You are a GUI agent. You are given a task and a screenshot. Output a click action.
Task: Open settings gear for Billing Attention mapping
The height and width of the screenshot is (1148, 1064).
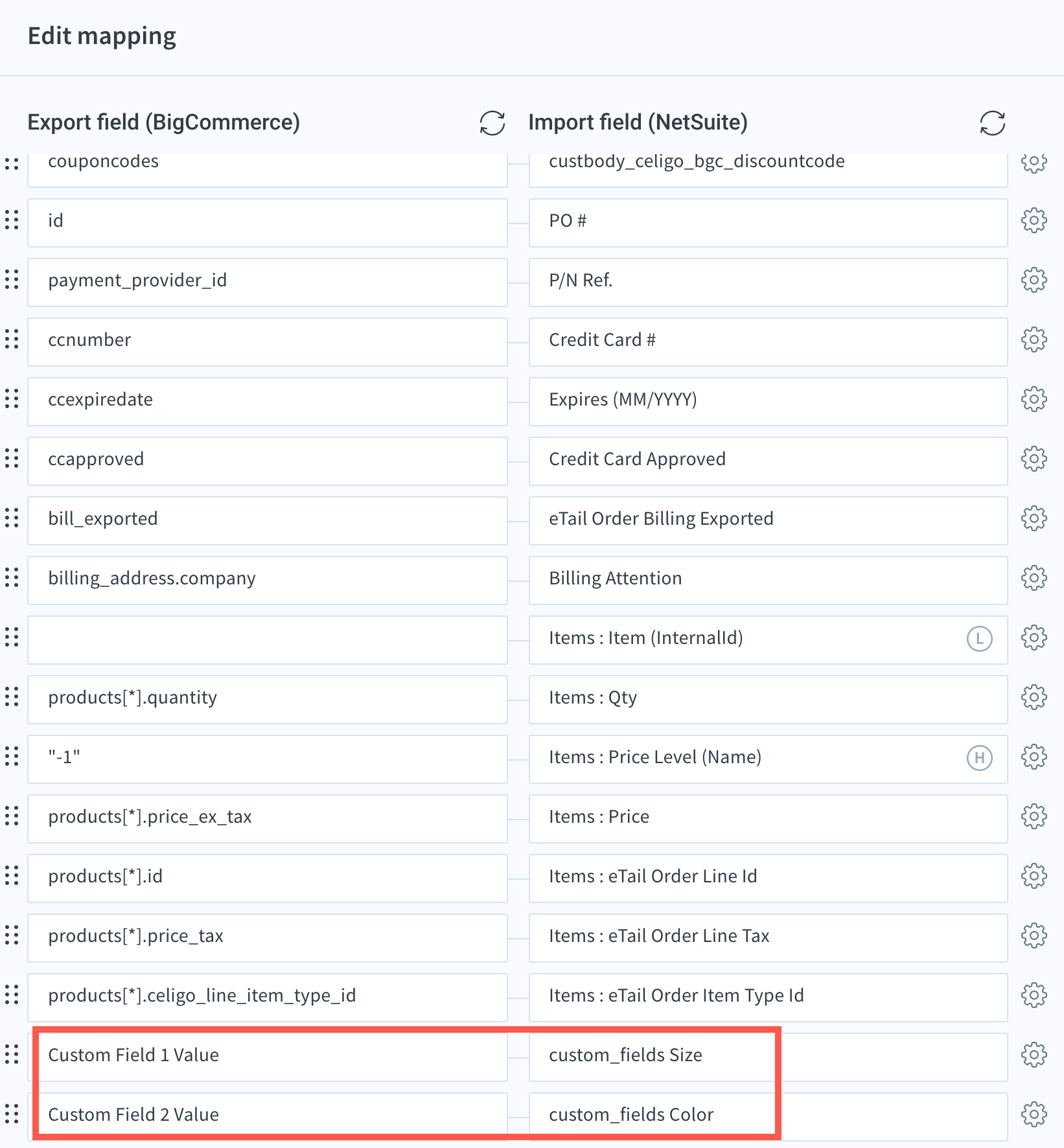click(x=1034, y=579)
